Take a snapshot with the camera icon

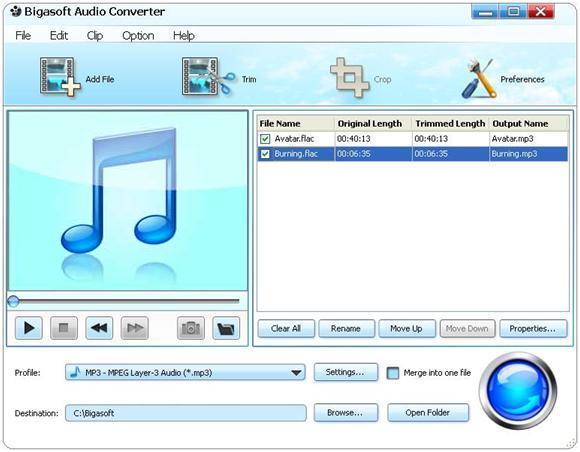[191, 328]
